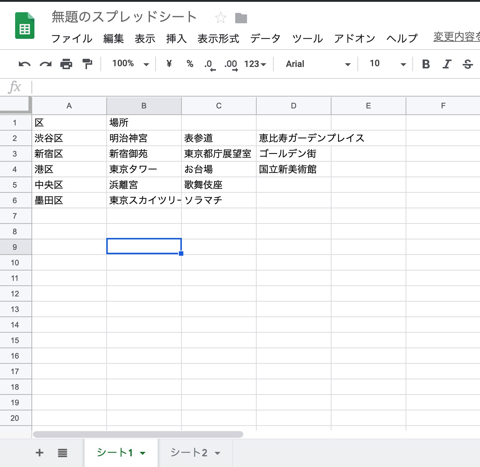Viewport: 480px width, 467px height.
Task: Open the データ menu
Action: [x=265, y=38]
